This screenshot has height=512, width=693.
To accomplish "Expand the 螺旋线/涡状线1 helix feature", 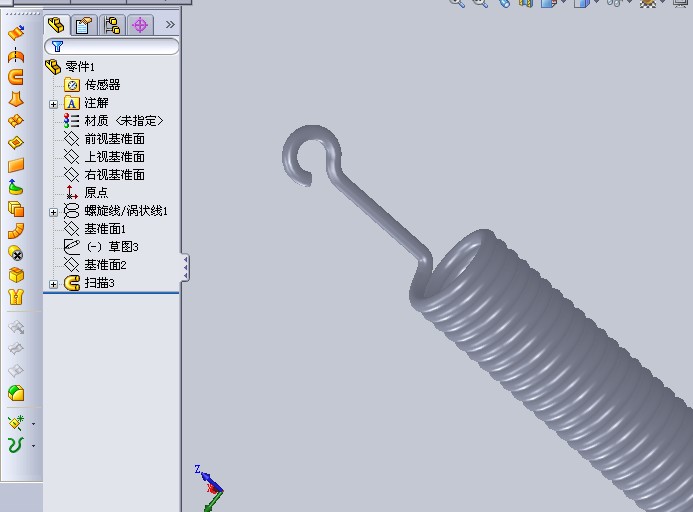I will [x=53, y=212].
